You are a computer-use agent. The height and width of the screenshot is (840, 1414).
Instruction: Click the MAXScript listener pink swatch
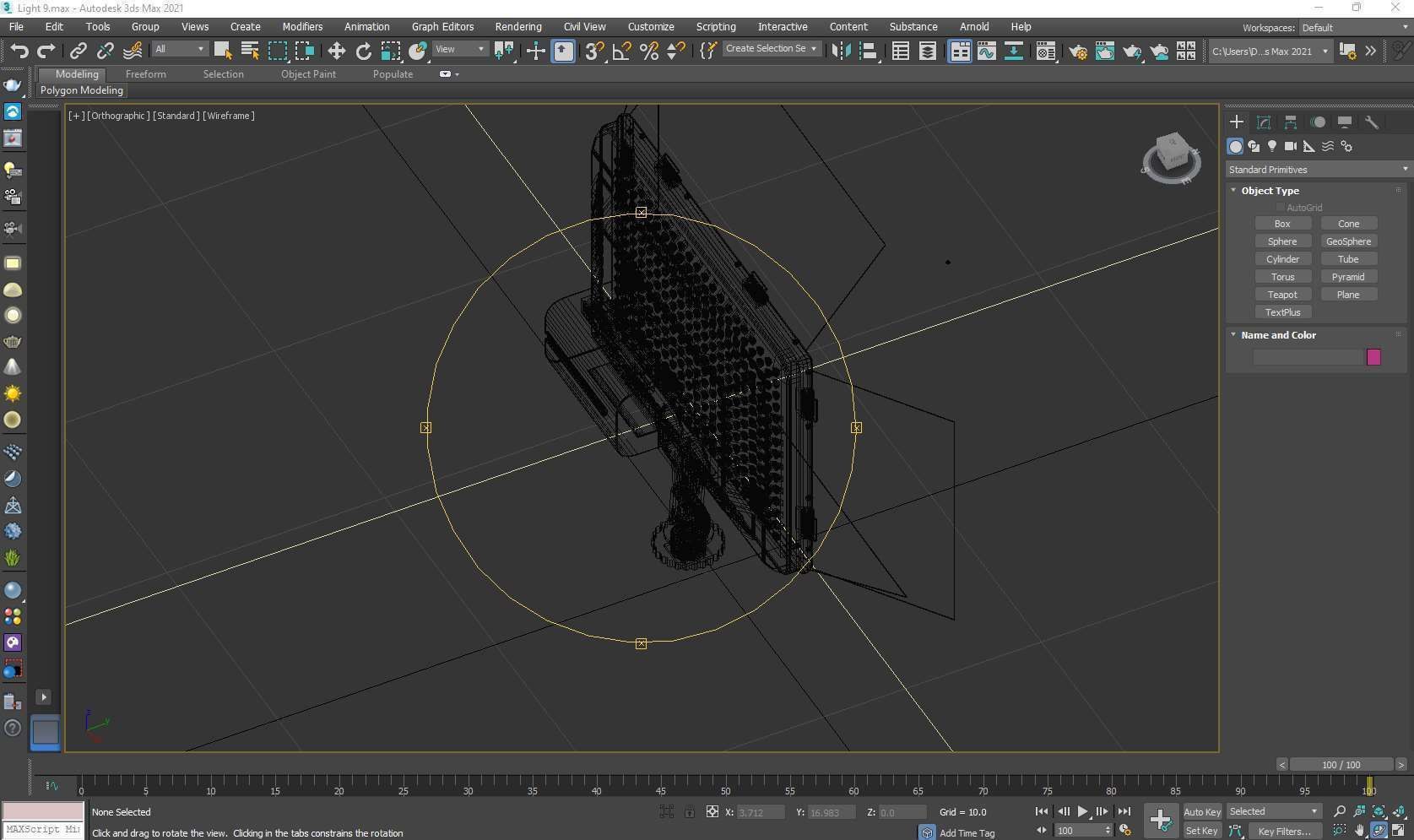(42, 811)
